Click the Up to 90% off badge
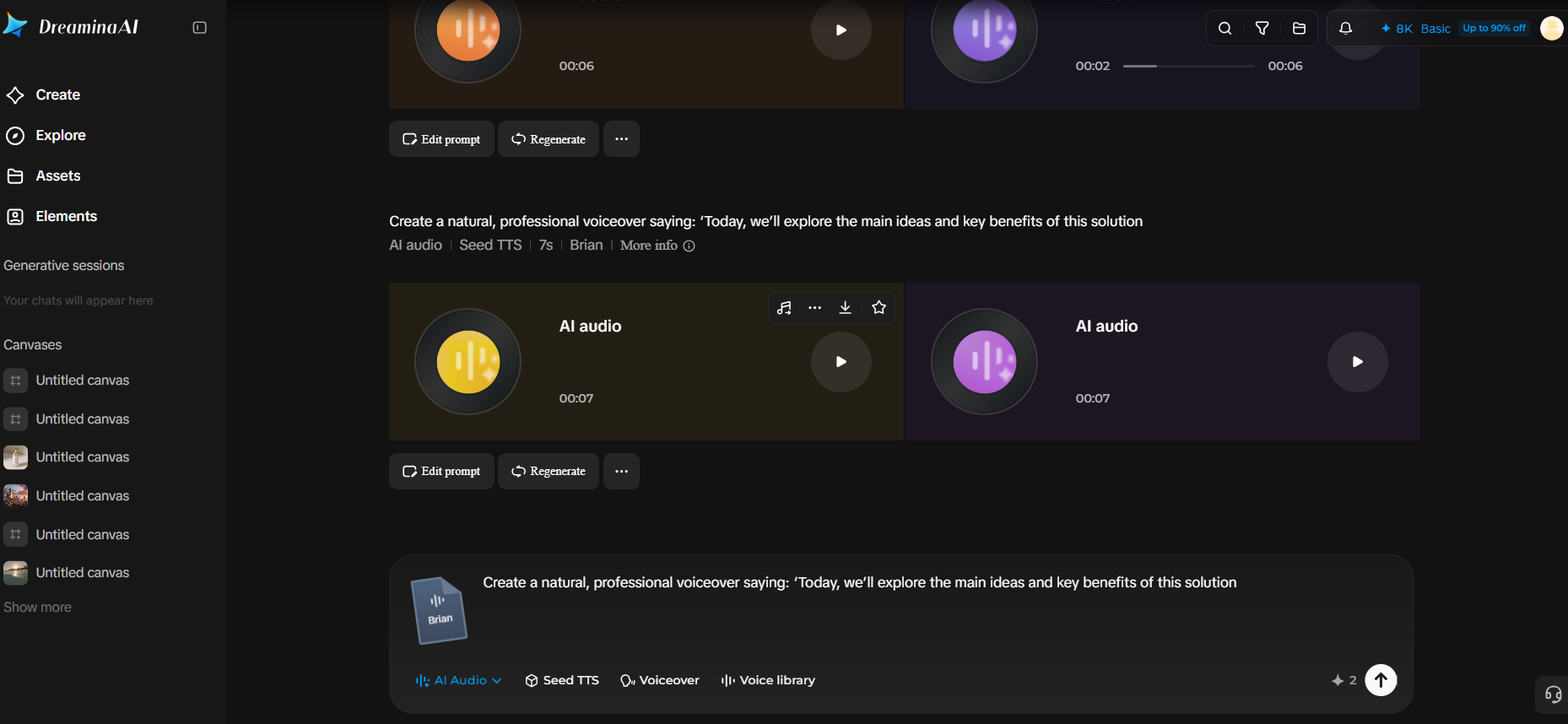Screen dimensions: 1568x724 pyautogui.click(x=1494, y=29)
